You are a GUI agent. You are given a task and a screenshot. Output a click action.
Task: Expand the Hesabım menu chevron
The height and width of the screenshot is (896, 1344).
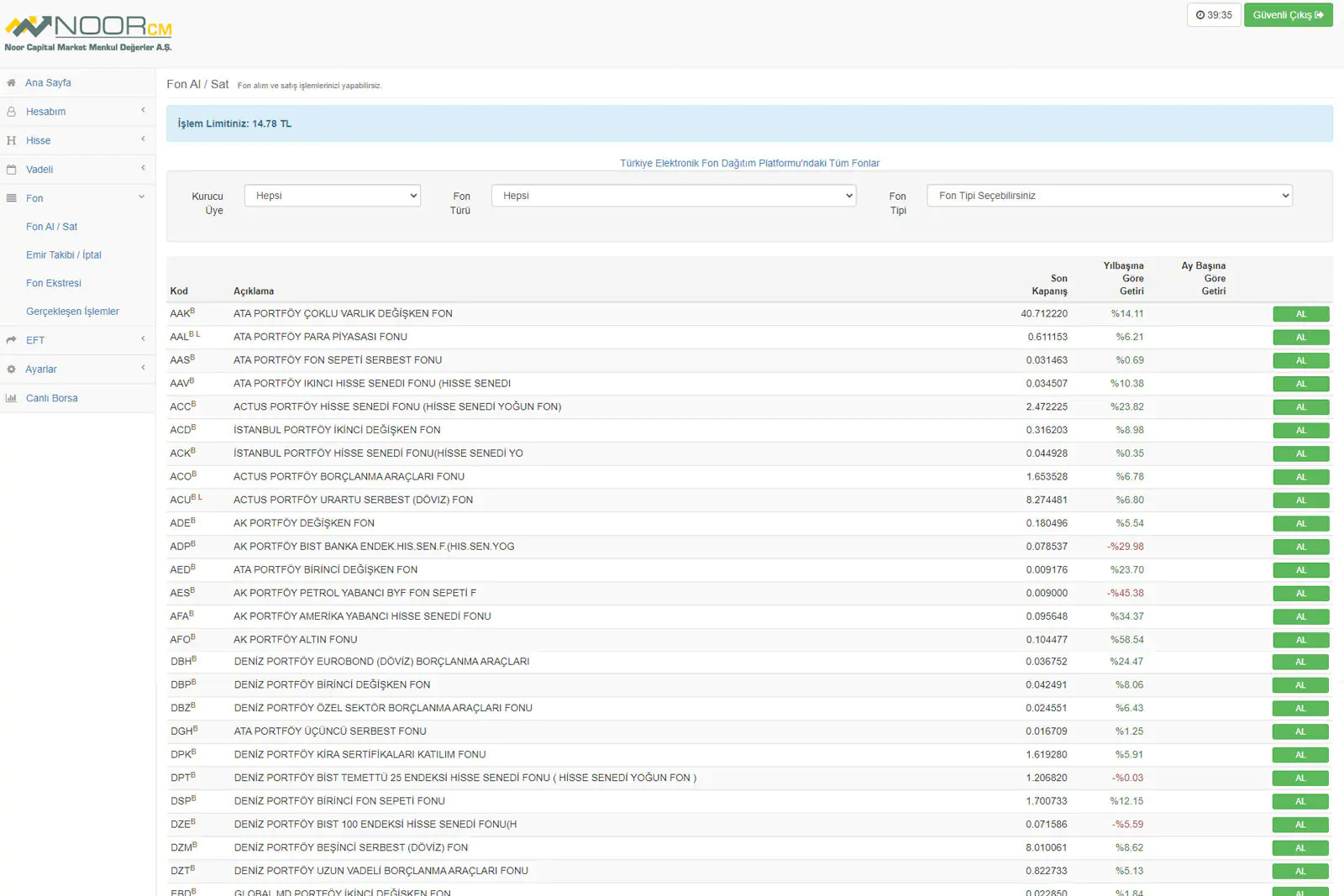point(143,111)
